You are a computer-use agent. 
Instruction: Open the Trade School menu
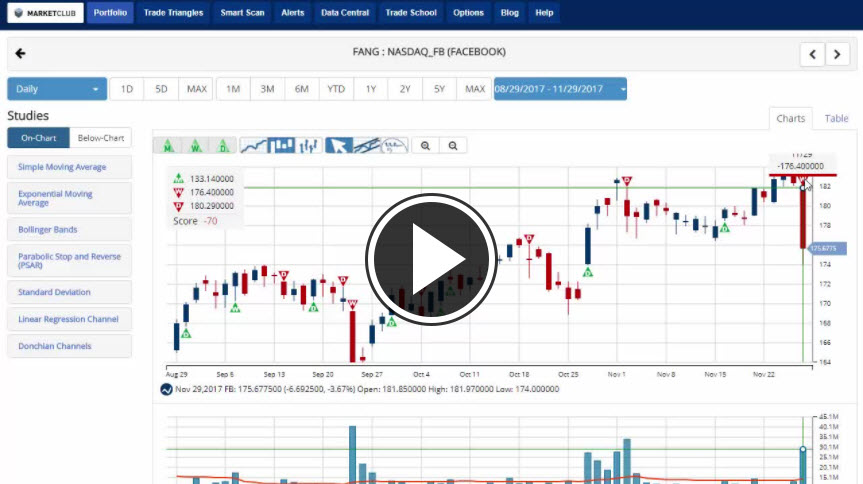(411, 13)
